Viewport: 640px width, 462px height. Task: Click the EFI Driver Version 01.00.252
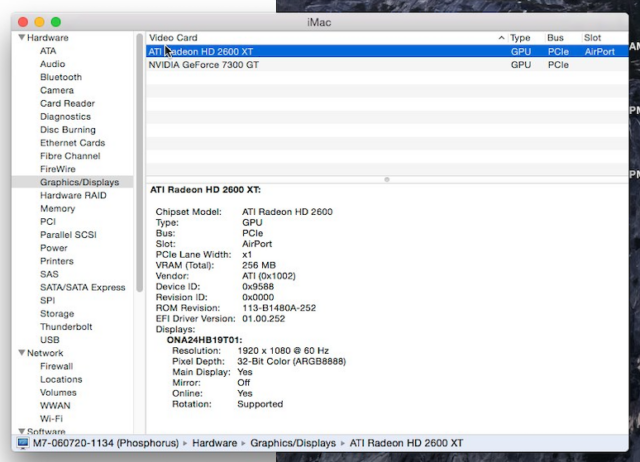[x=263, y=318]
